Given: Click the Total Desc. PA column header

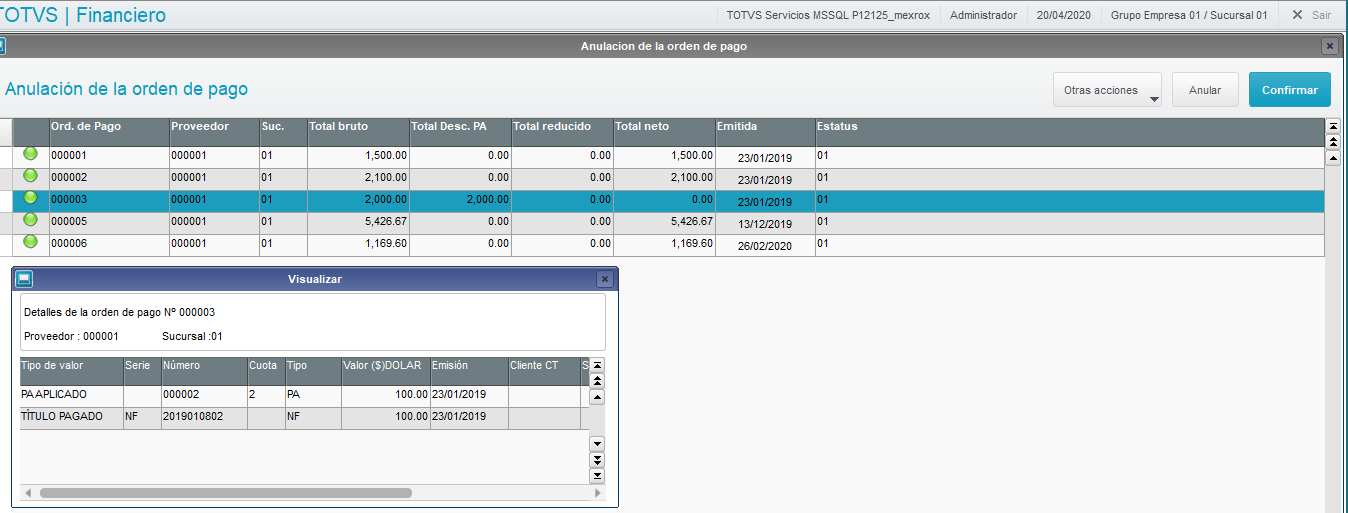Looking at the screenshot, I should point(459,132).
